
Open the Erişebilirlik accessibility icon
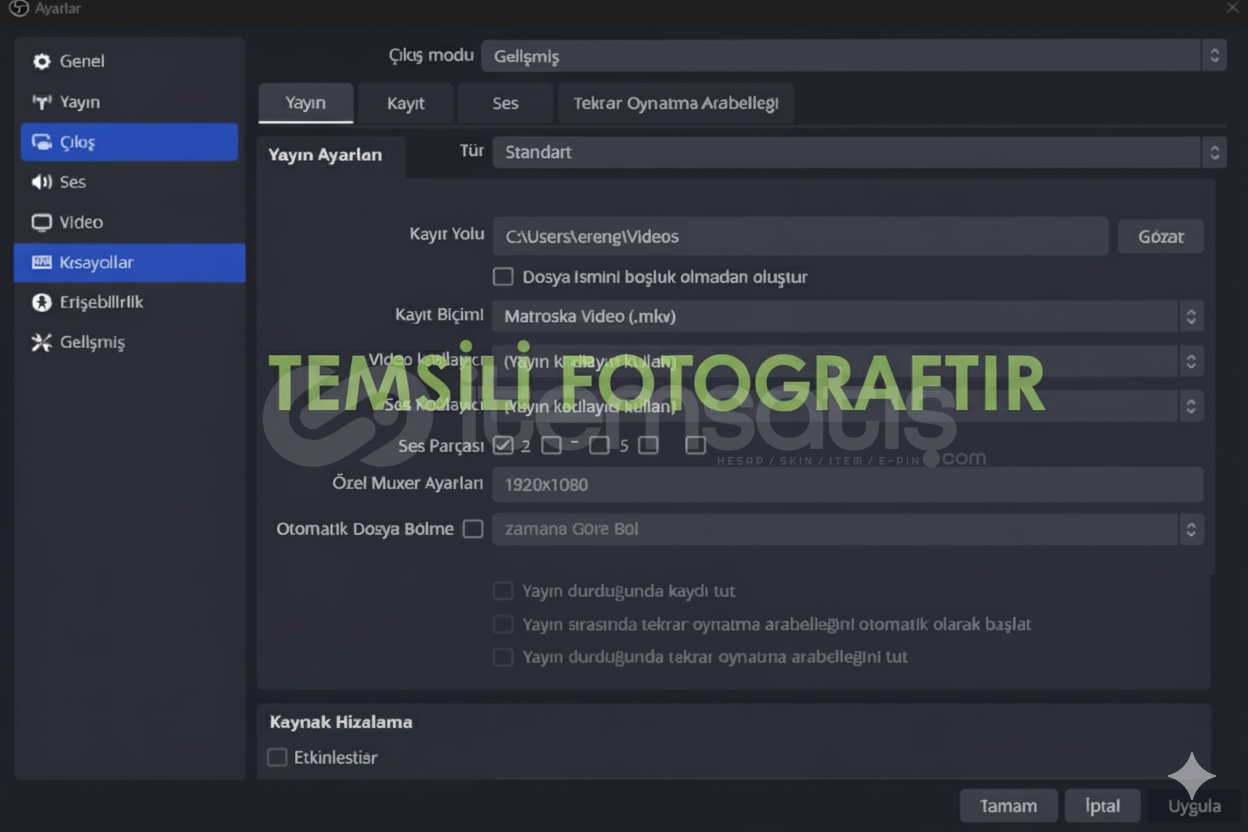click(41, 302)
